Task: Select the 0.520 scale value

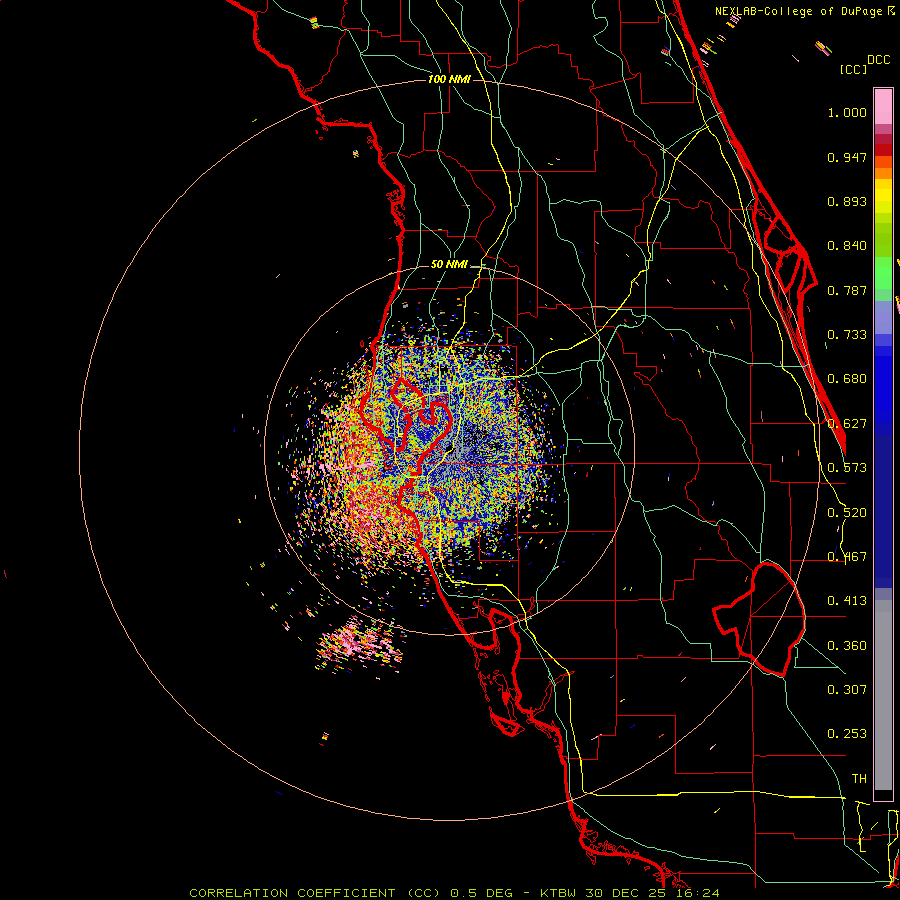Action: click(x=847, y=513)
